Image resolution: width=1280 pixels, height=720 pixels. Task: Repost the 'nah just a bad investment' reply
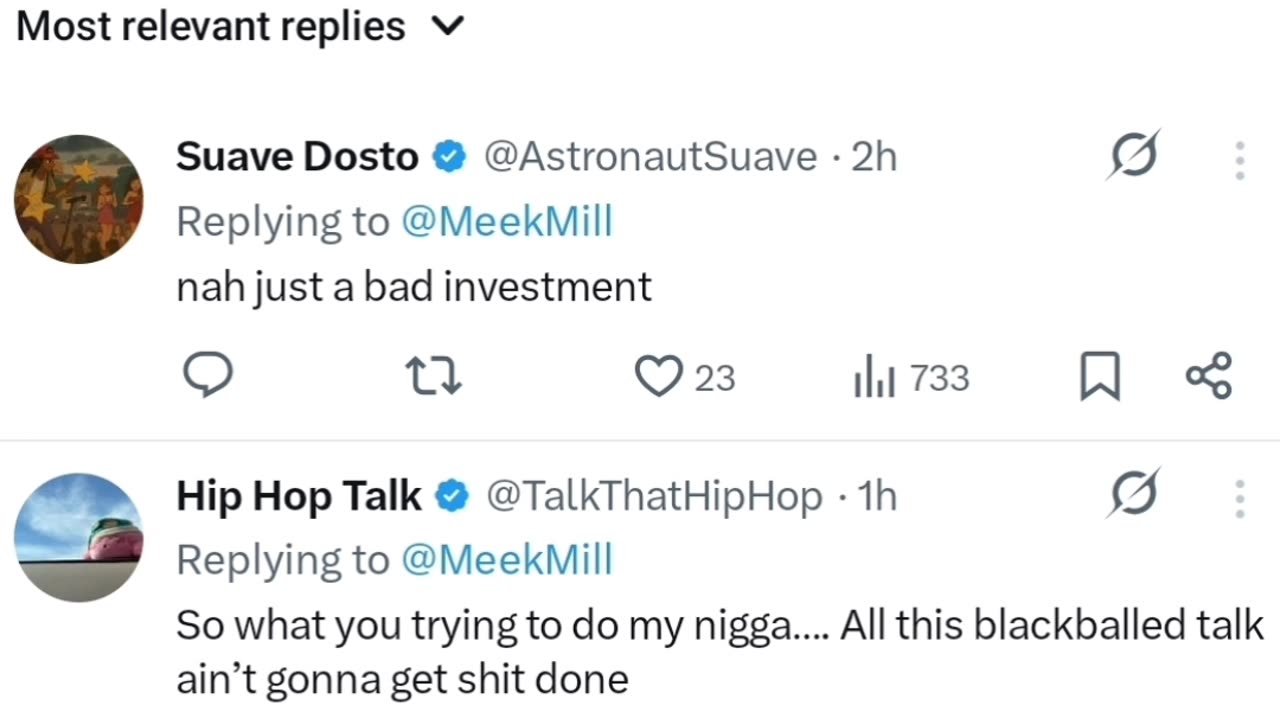tap(434, 377)
